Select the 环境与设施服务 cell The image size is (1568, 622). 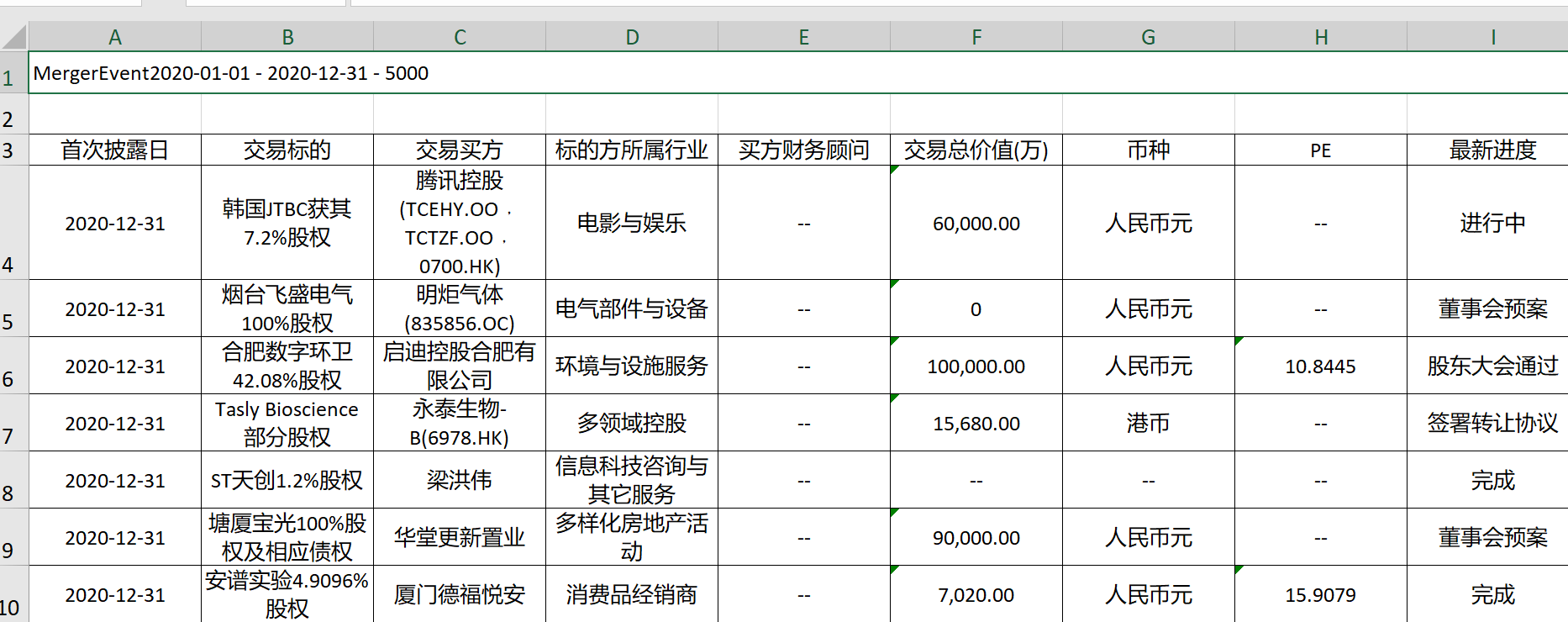[632, 366]
